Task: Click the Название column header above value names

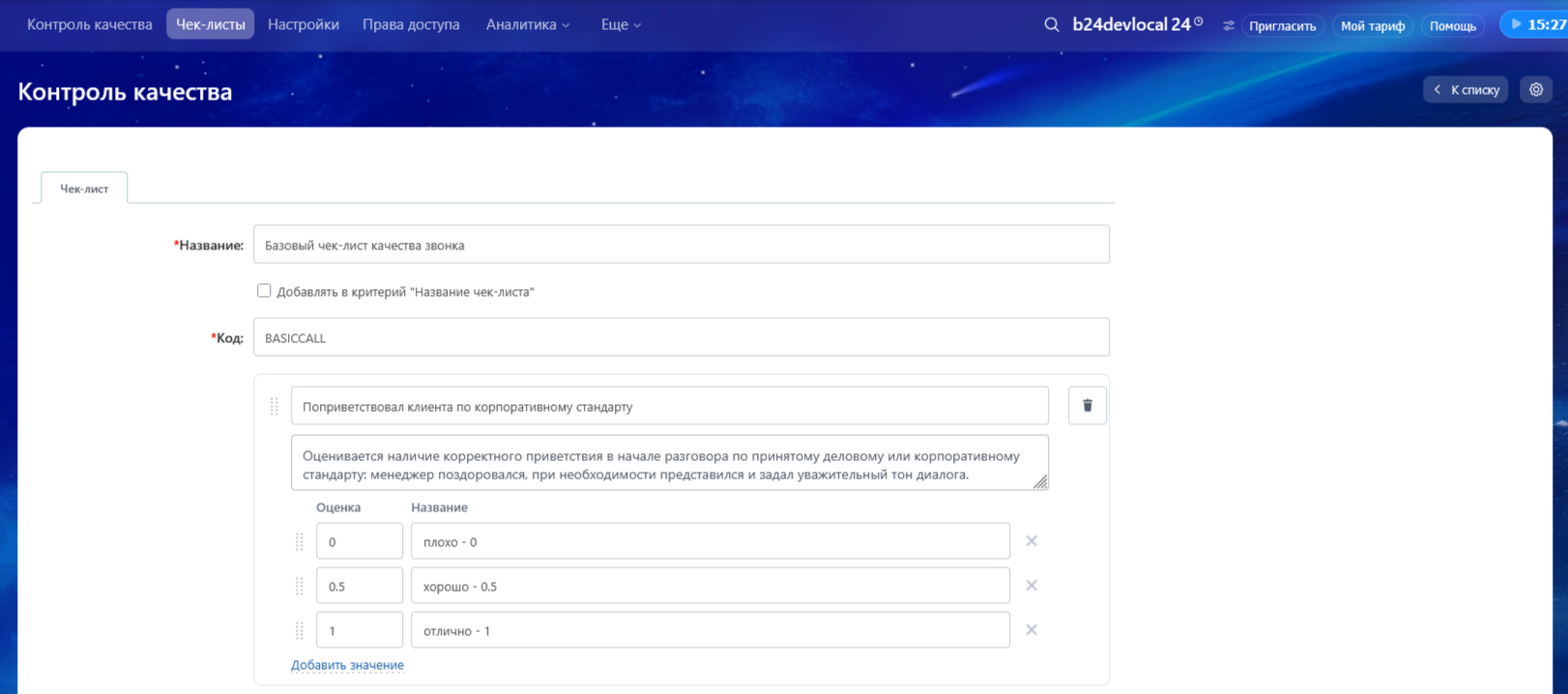Action: (439, 507)
